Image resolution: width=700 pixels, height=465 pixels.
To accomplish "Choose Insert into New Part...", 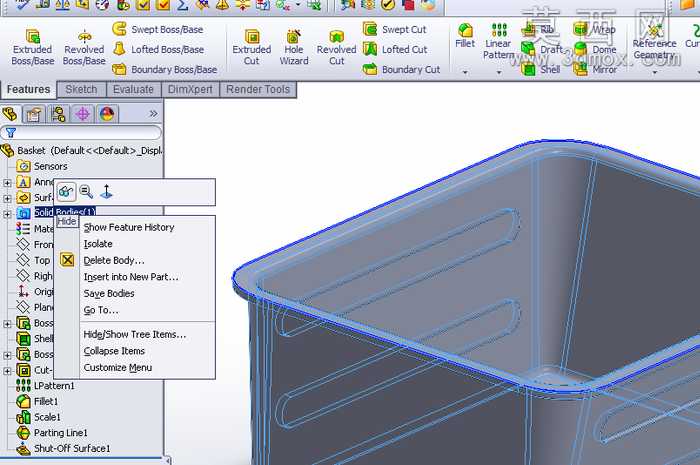I will click(x=131, y=277).
